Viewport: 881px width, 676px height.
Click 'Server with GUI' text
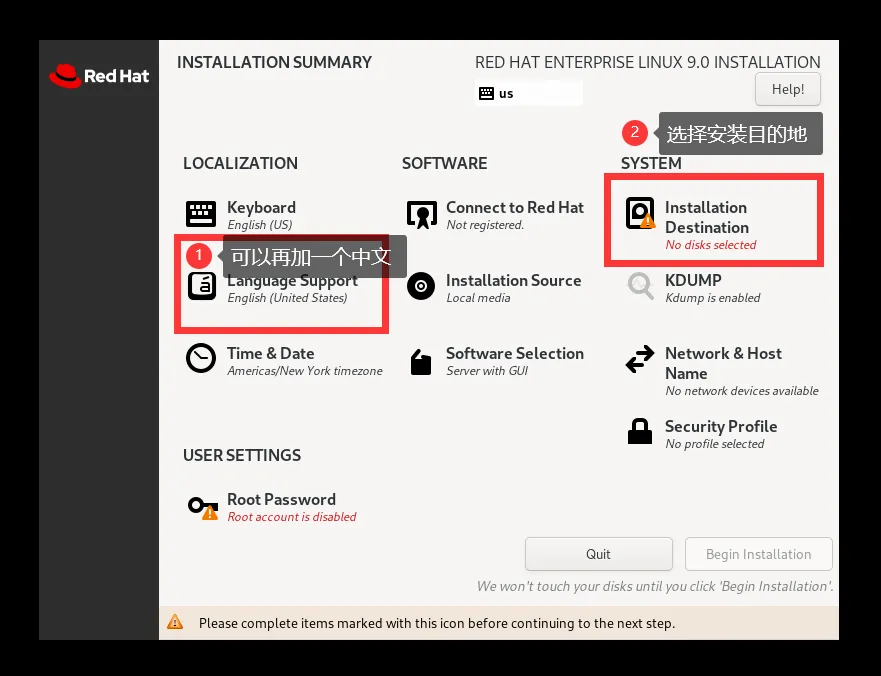click(x=487, y=370)
